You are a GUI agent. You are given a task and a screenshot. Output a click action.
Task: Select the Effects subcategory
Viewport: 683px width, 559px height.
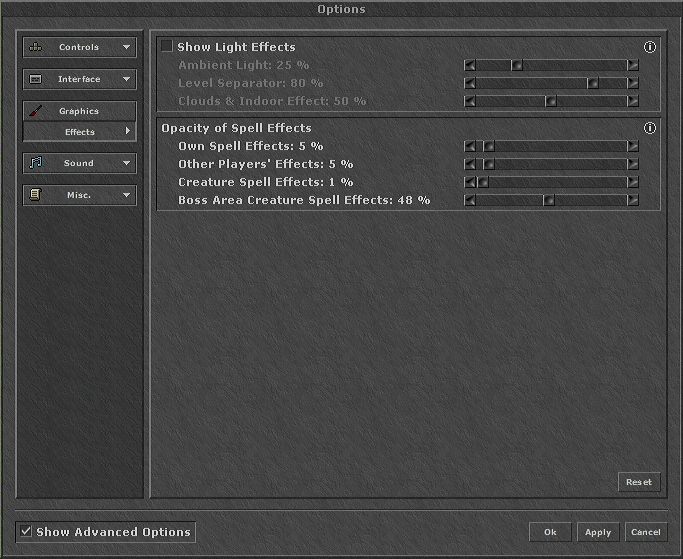coord(79,132)
